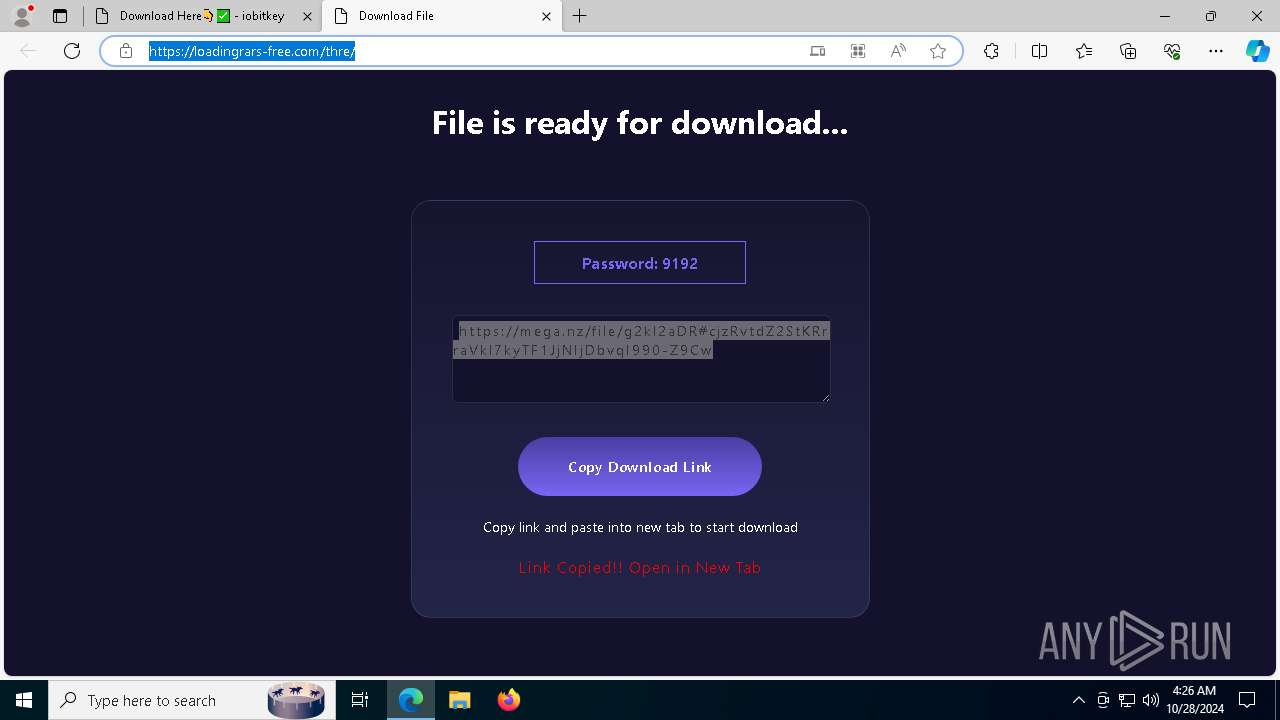Open the network status tray icon
1280x720 pixels.
(x=1127, y=700)
